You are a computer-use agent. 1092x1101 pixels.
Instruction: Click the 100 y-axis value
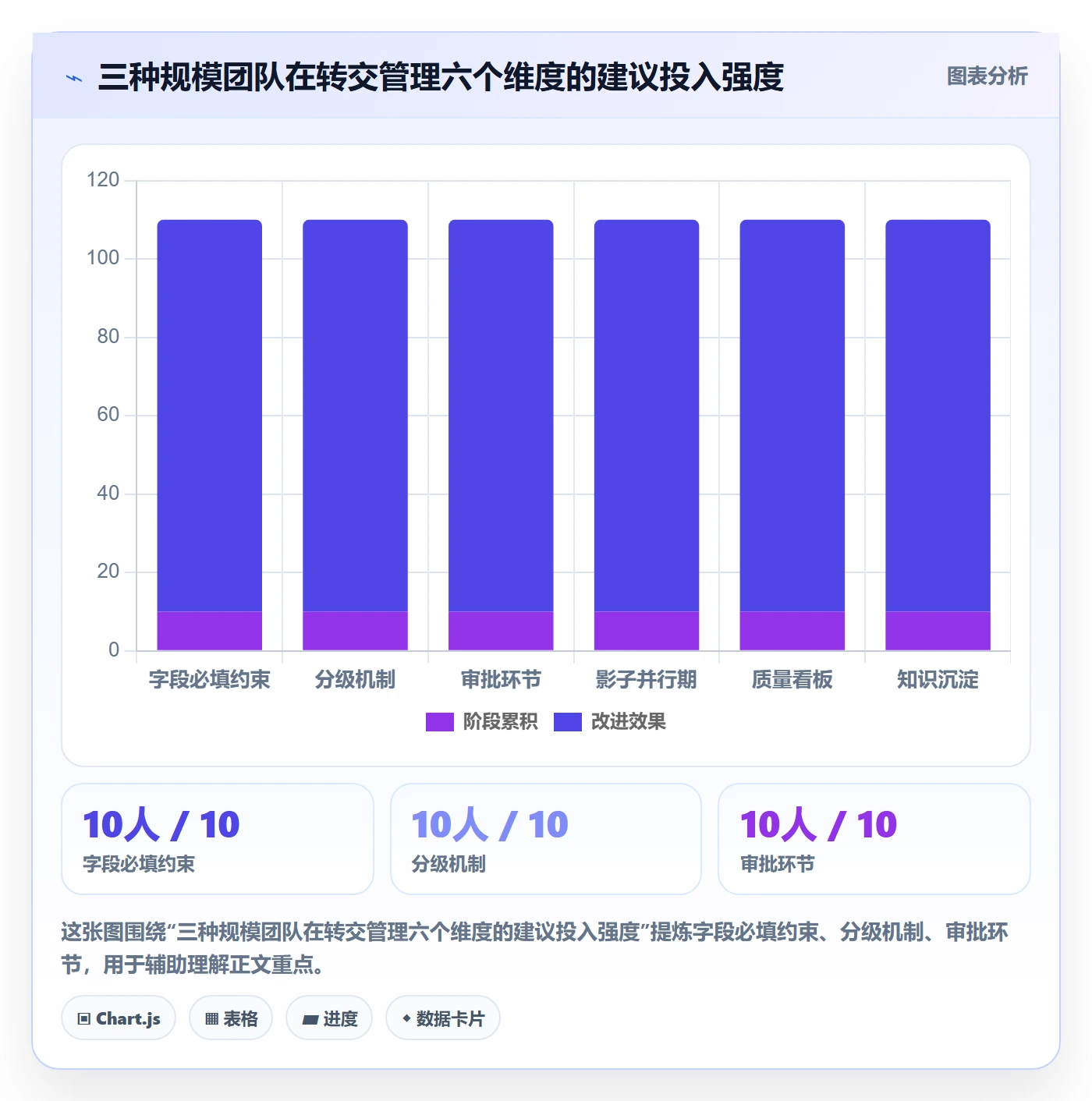pos(103,258)
